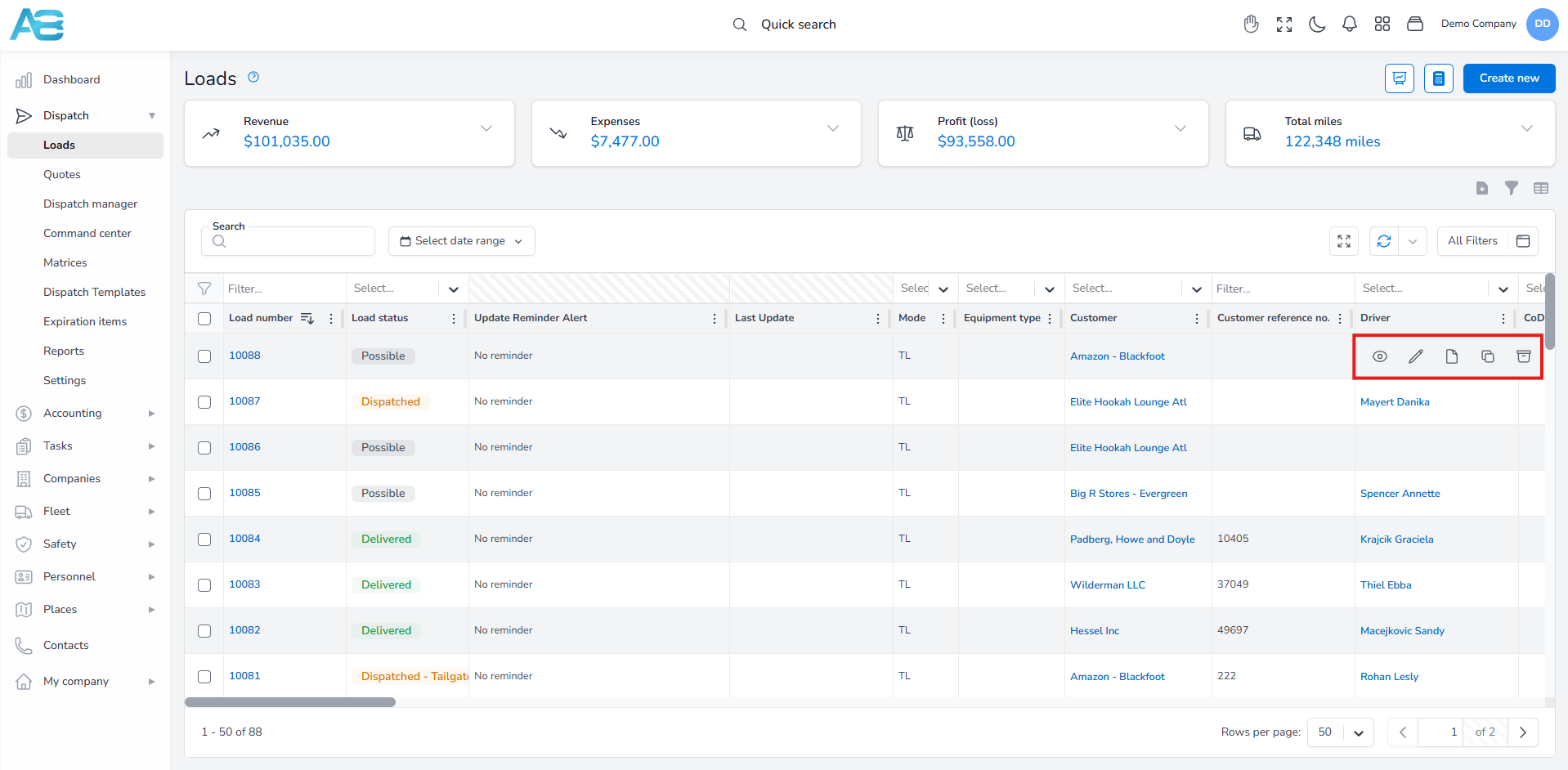Click the presentation chart button beside Create new

click(1400, 78)
